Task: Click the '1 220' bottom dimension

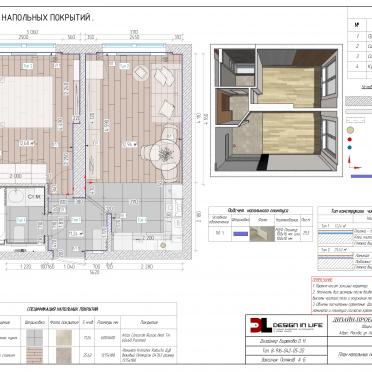Action: tap(26, 266)
